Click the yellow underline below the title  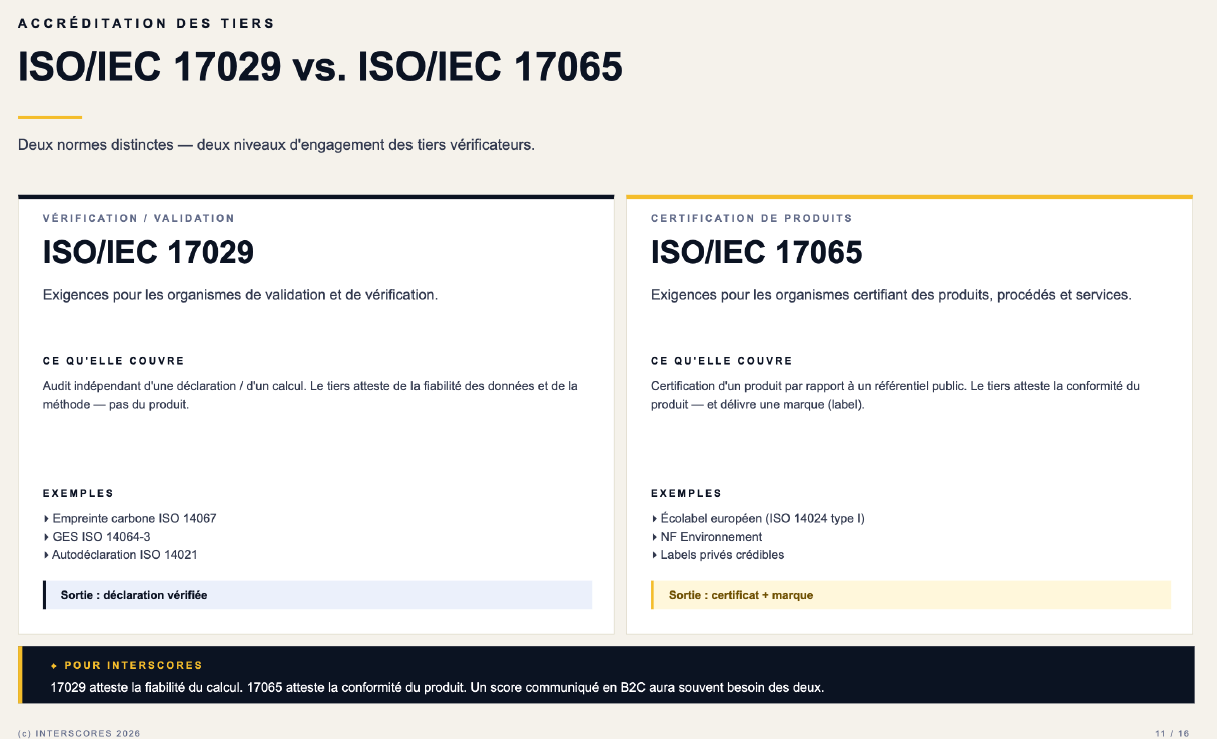(x=50, y=117)
